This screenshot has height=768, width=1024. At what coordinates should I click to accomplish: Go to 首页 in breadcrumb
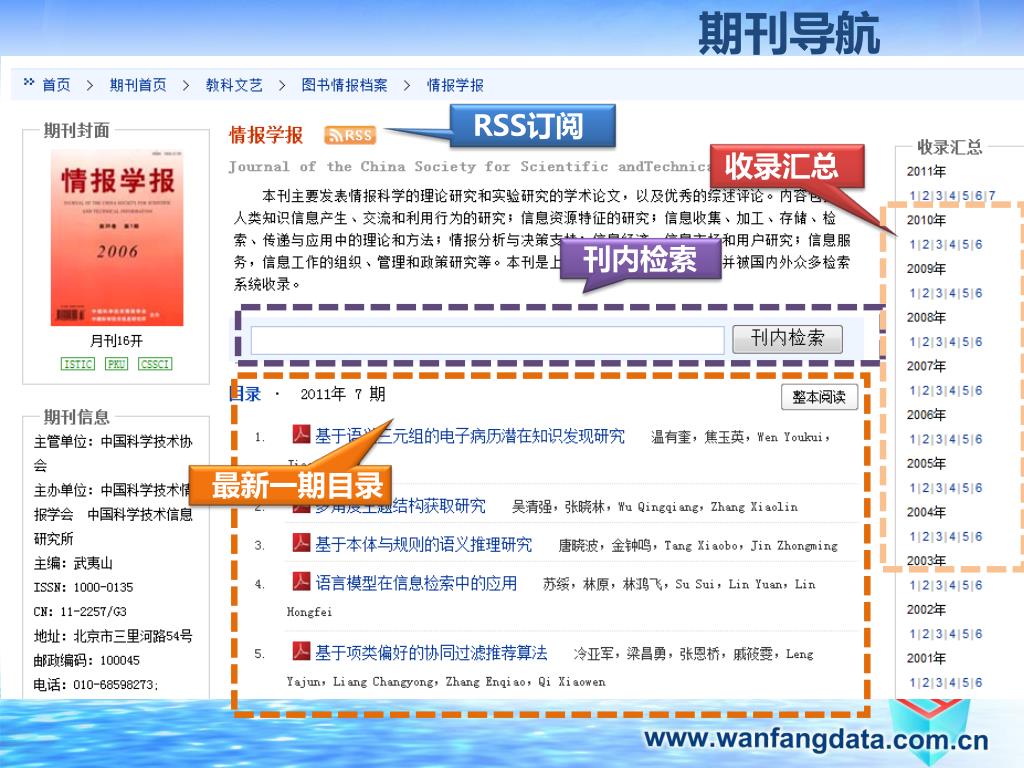56,85
